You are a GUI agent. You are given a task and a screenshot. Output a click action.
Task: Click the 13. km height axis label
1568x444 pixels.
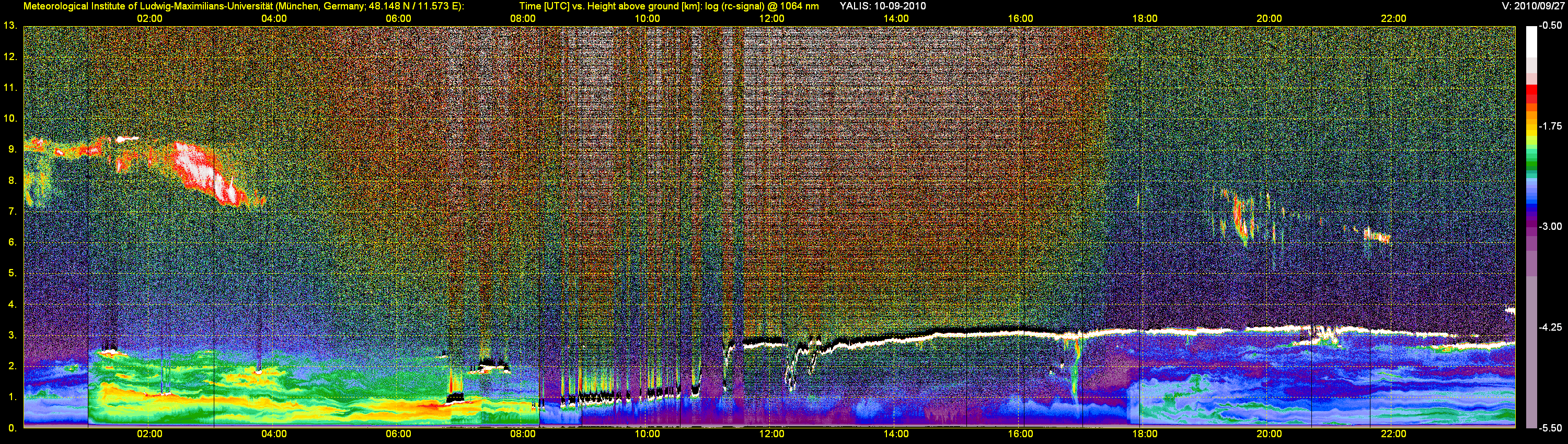[10, 26]
